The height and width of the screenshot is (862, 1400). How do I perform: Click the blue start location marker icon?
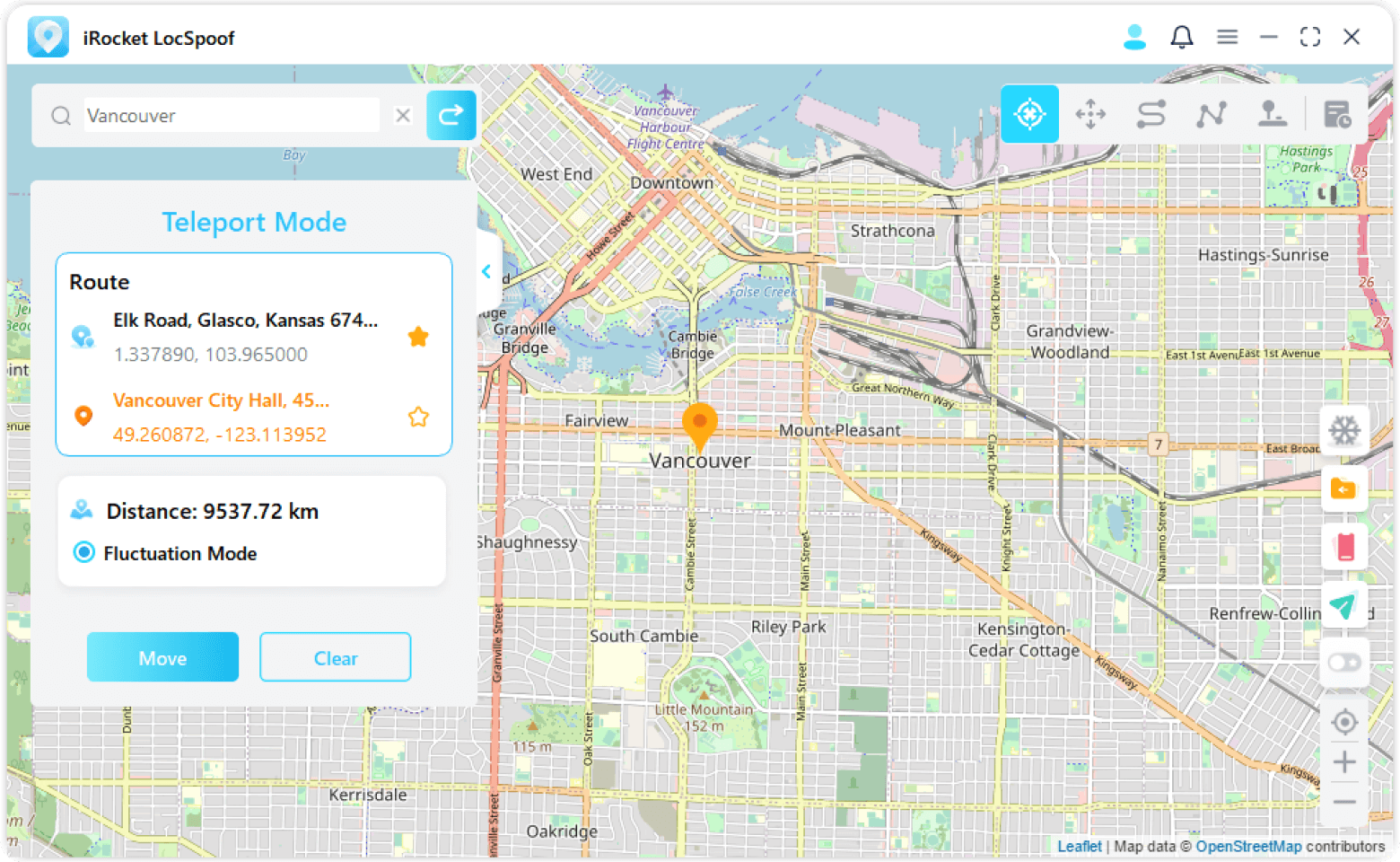(x=83, y=337)
